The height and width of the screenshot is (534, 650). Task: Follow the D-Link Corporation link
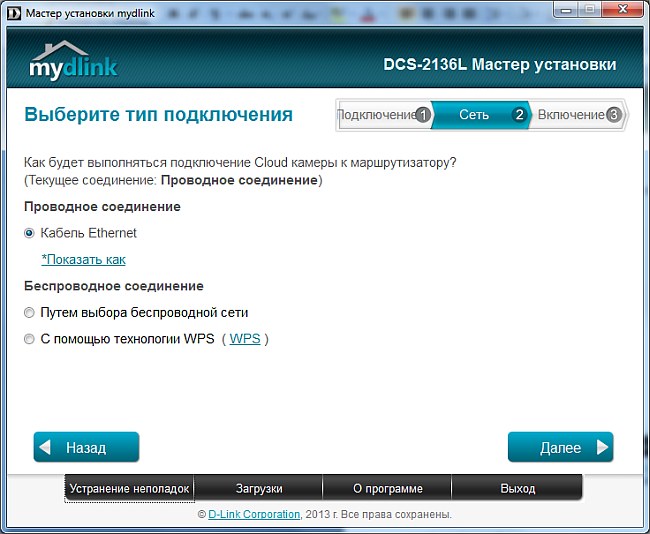pyautogui.click(x=254, y=514)
